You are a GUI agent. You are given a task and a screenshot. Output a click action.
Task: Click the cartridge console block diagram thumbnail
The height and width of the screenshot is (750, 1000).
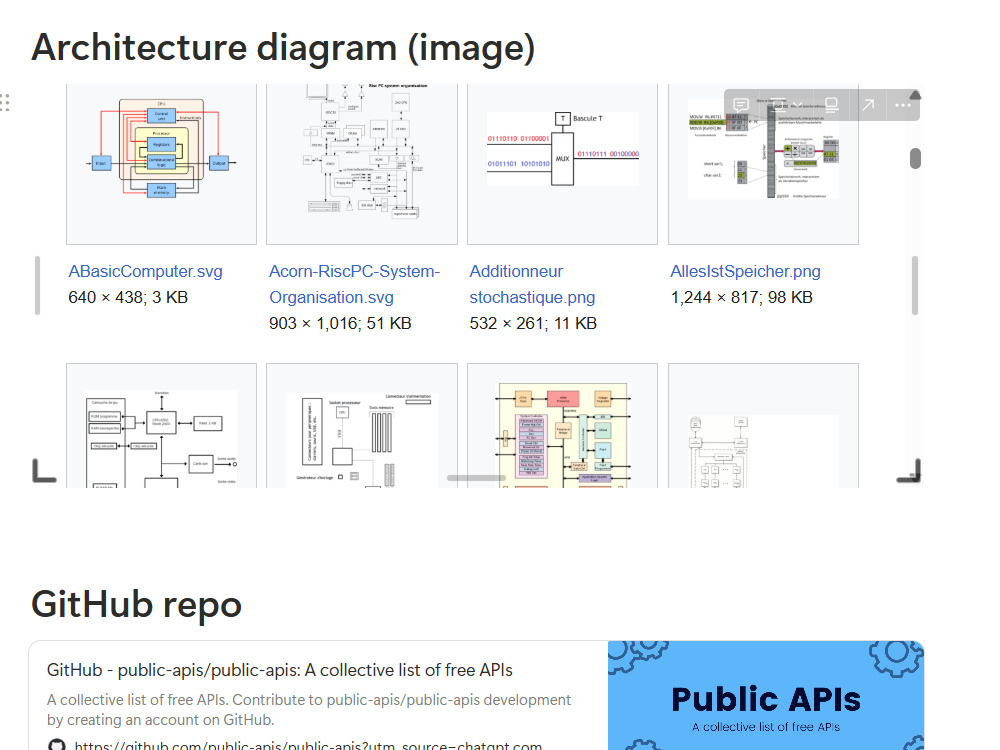coord(161,439)
